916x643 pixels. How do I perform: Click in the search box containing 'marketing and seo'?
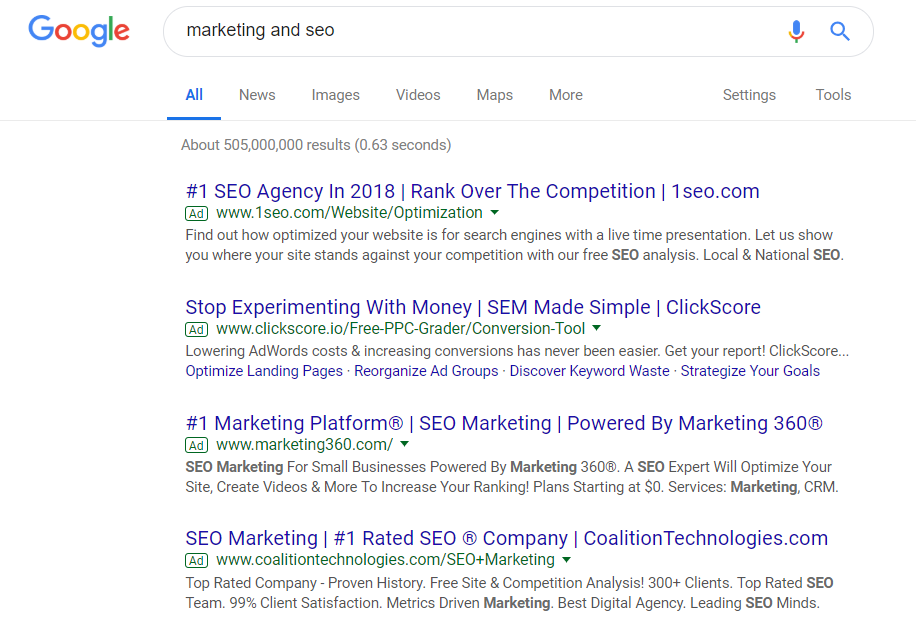[470, 31]
